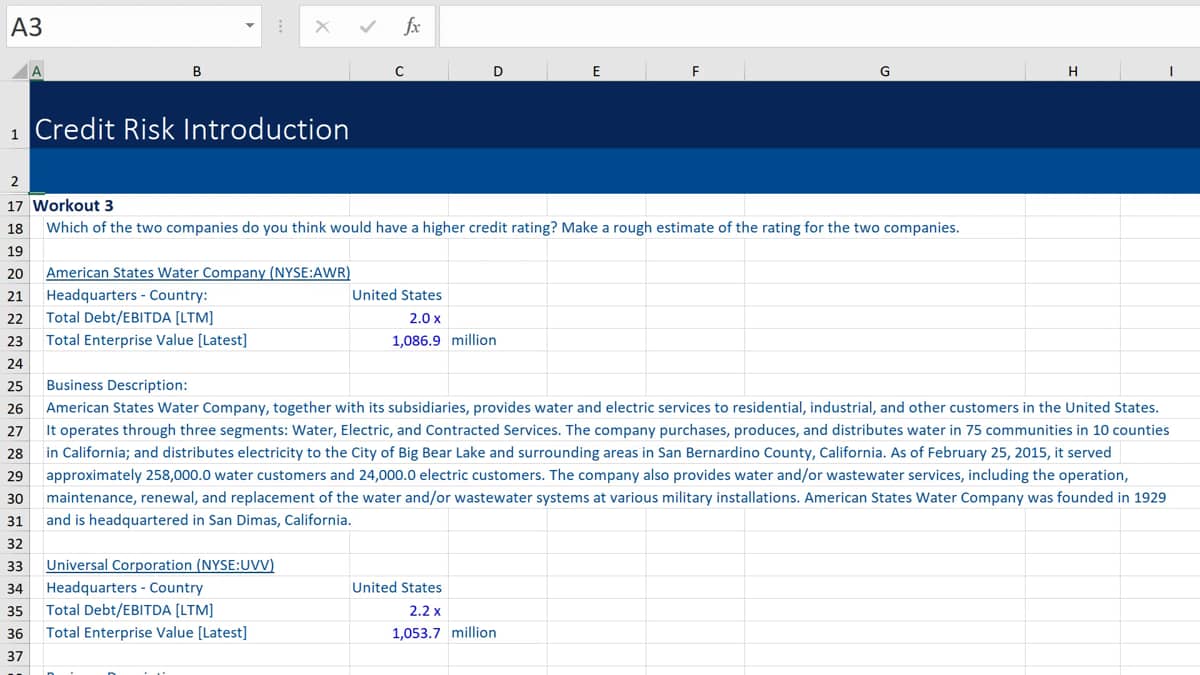The width and height of the screenshot is (1200, 675).
Task: Select Headquarters - Country label in row 34
Action: pos(125,587)
